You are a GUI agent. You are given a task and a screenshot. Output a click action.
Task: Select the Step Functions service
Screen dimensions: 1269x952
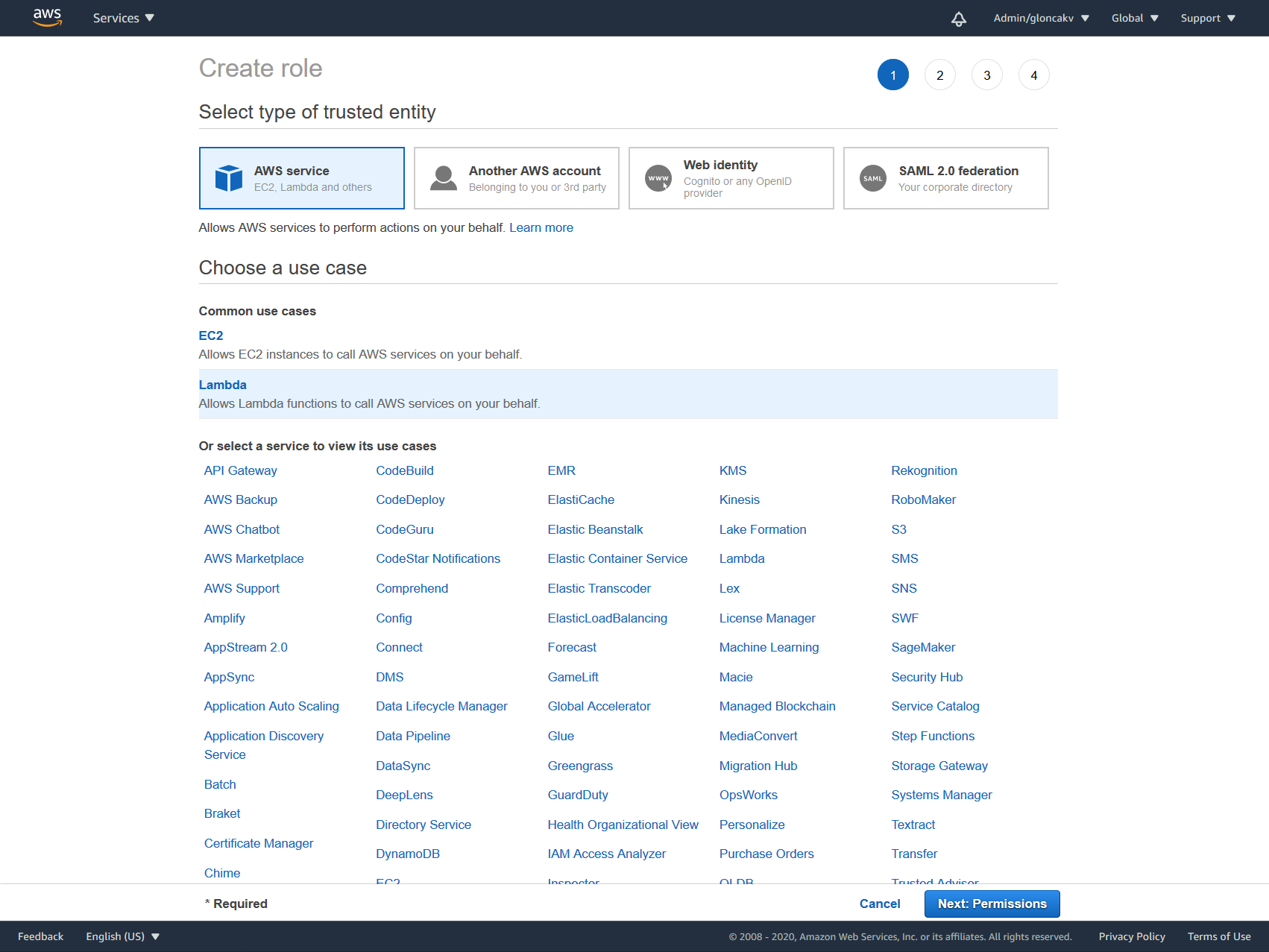tap(933, 736)
